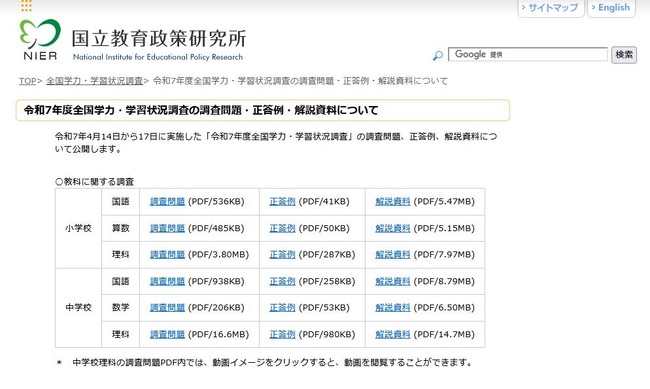Go to TOP breadcrumb link
Image resolution: width=650 pixels, height=389 pixels.
click(x=27, y=81)
